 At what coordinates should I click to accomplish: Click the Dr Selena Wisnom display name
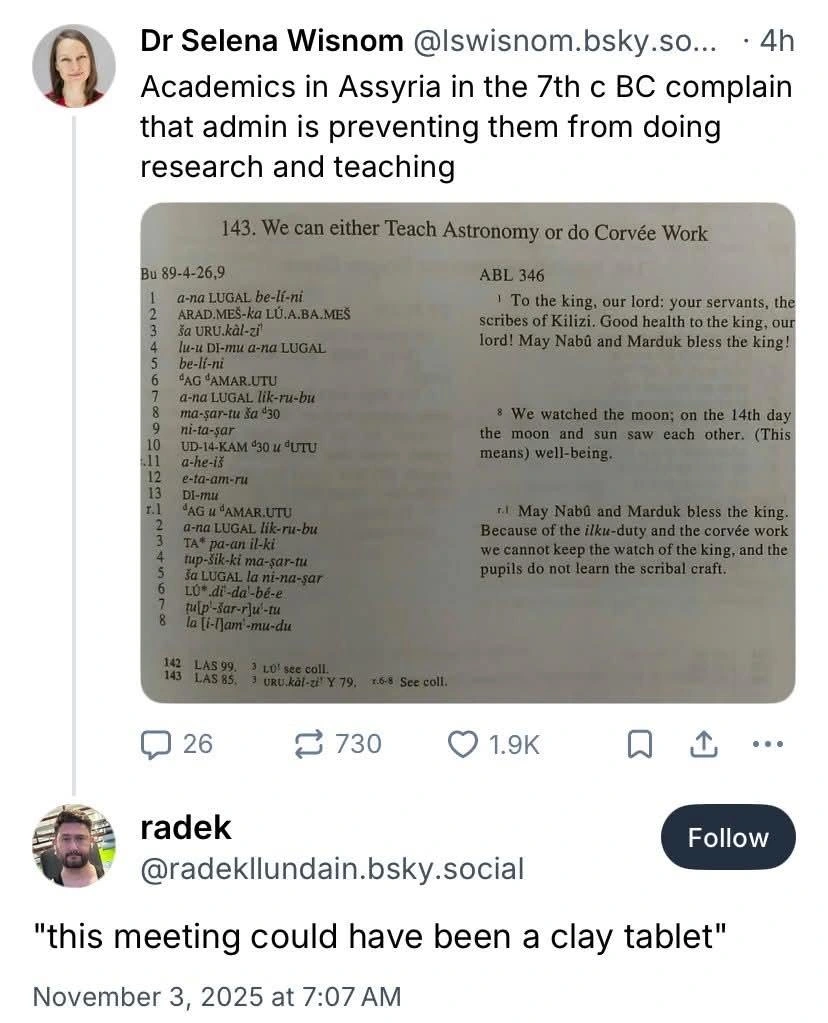click(272, 41)
